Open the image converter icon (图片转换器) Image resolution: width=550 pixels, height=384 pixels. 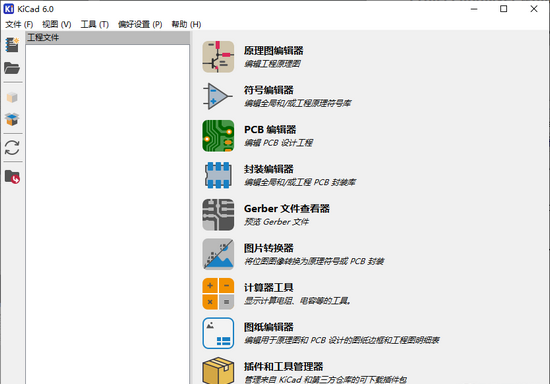(218, 254)
